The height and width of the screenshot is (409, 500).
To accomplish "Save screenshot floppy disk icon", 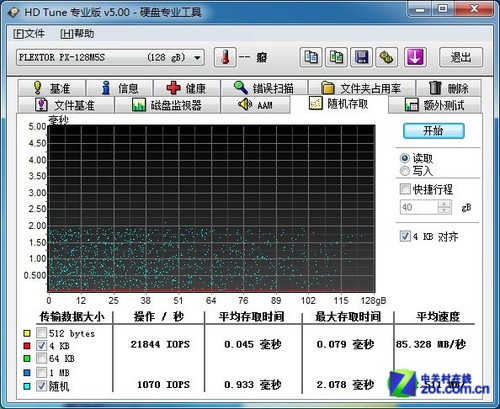I will coord(362,57).
